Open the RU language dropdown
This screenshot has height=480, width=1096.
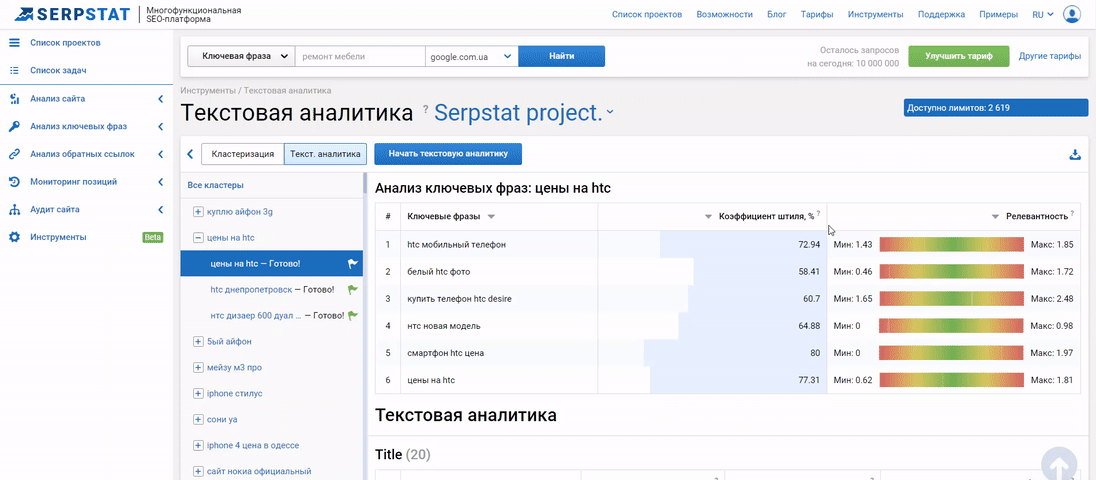1043,14
